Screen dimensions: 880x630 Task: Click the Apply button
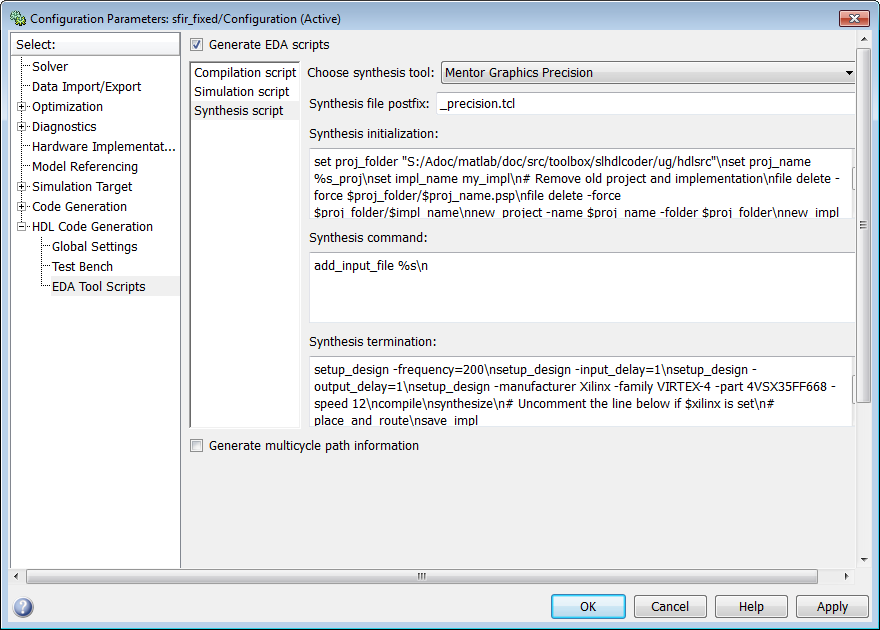(832, 606)
